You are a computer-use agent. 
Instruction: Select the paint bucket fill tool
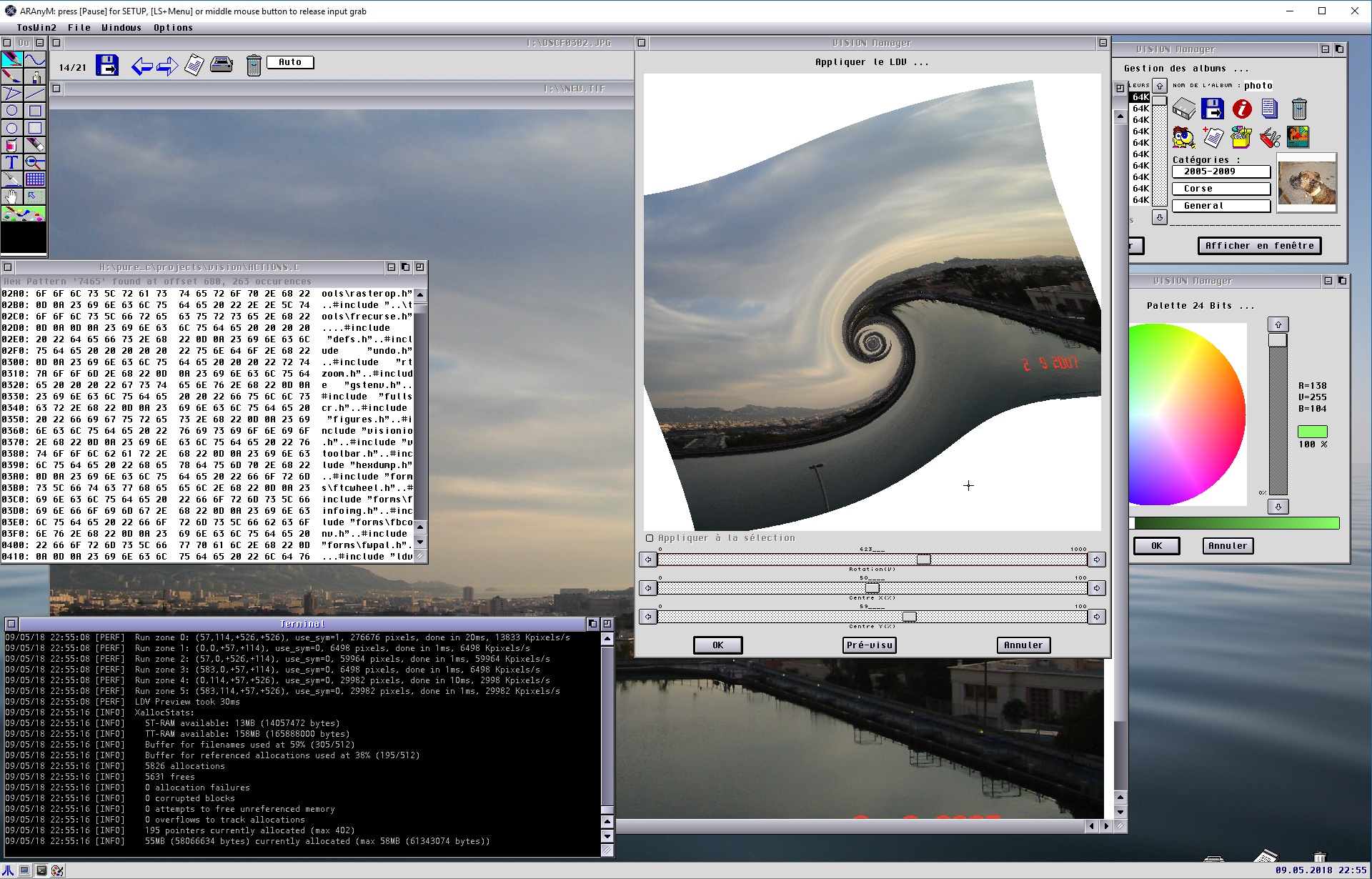coord(11,145)
